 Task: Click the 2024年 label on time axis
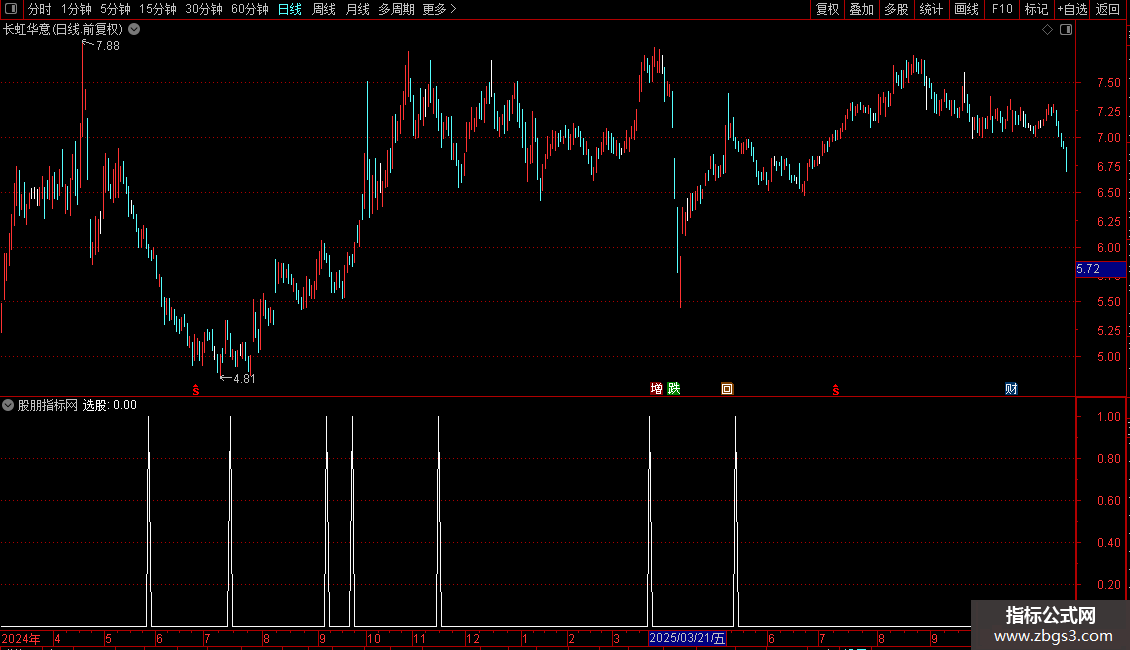[21, 638]
